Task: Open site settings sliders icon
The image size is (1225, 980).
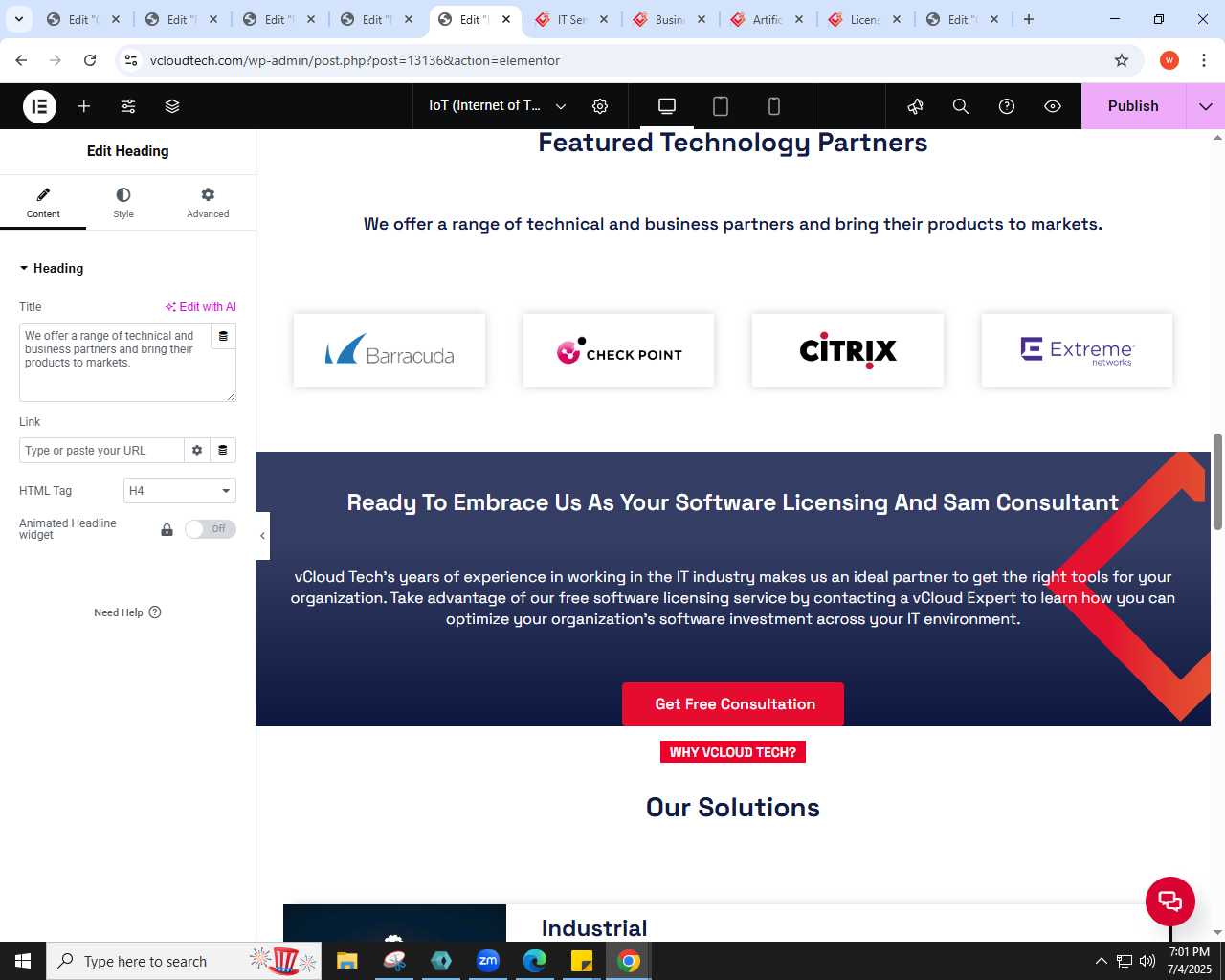Action: point(128,106)
